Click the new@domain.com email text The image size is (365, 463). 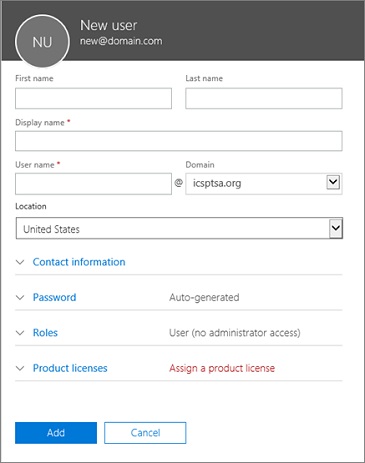[121, 41]
